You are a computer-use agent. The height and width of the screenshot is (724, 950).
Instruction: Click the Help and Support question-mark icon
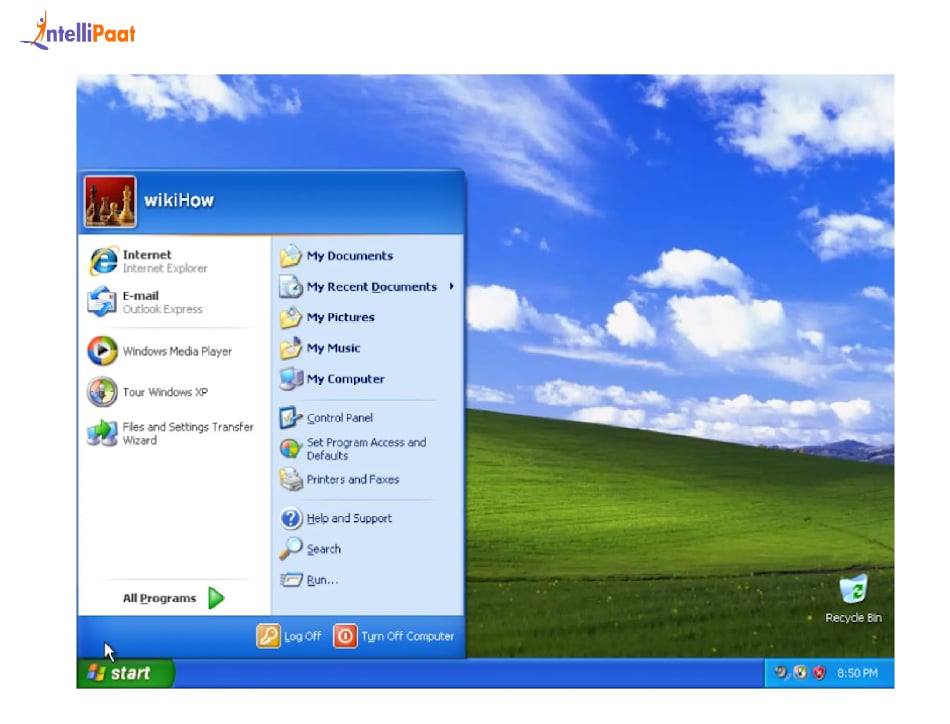(291, 518)
